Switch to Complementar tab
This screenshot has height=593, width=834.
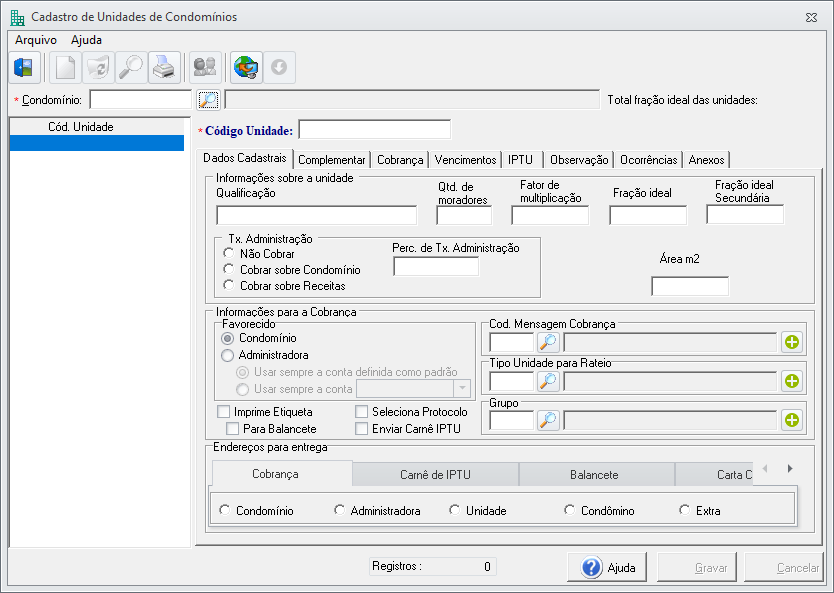coord(331,160)
